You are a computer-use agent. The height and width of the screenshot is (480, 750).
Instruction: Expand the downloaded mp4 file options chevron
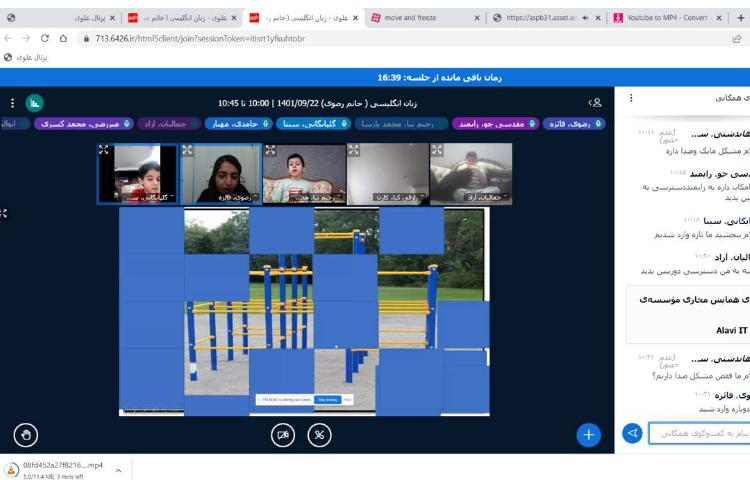(119, 468)
